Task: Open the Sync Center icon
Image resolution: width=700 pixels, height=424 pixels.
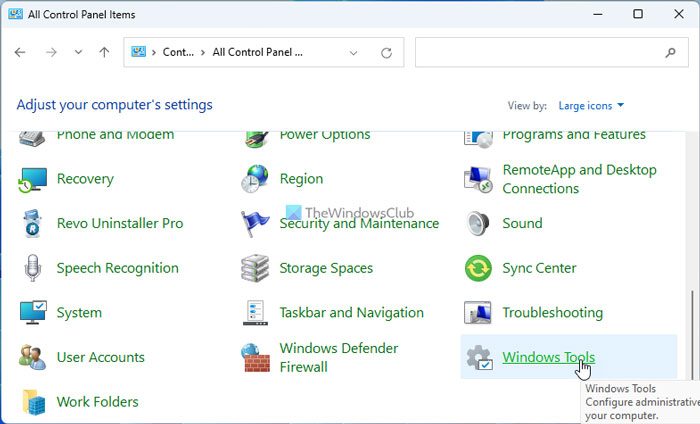Action: 479,268
